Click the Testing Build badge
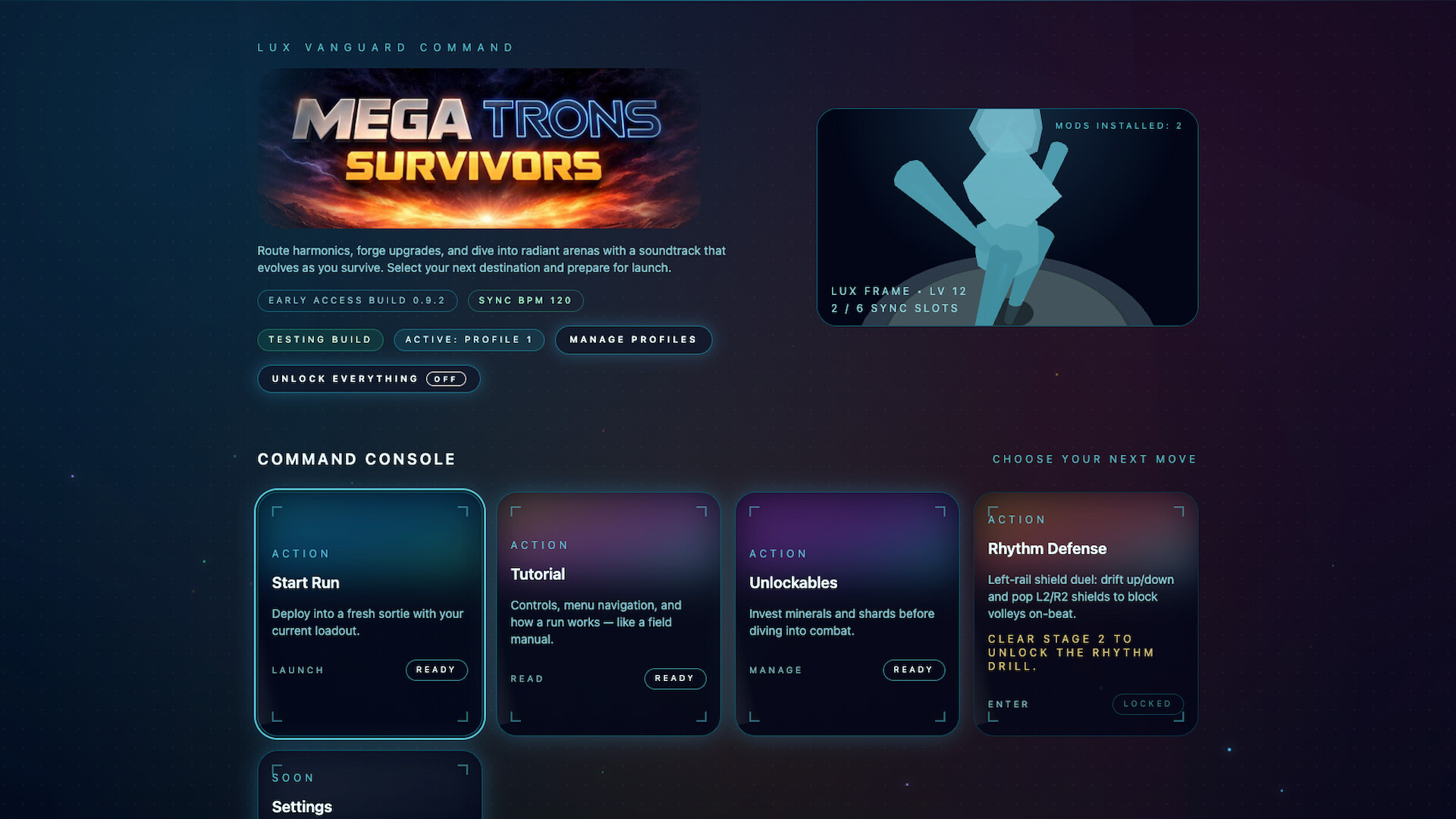 coord(320,340)
